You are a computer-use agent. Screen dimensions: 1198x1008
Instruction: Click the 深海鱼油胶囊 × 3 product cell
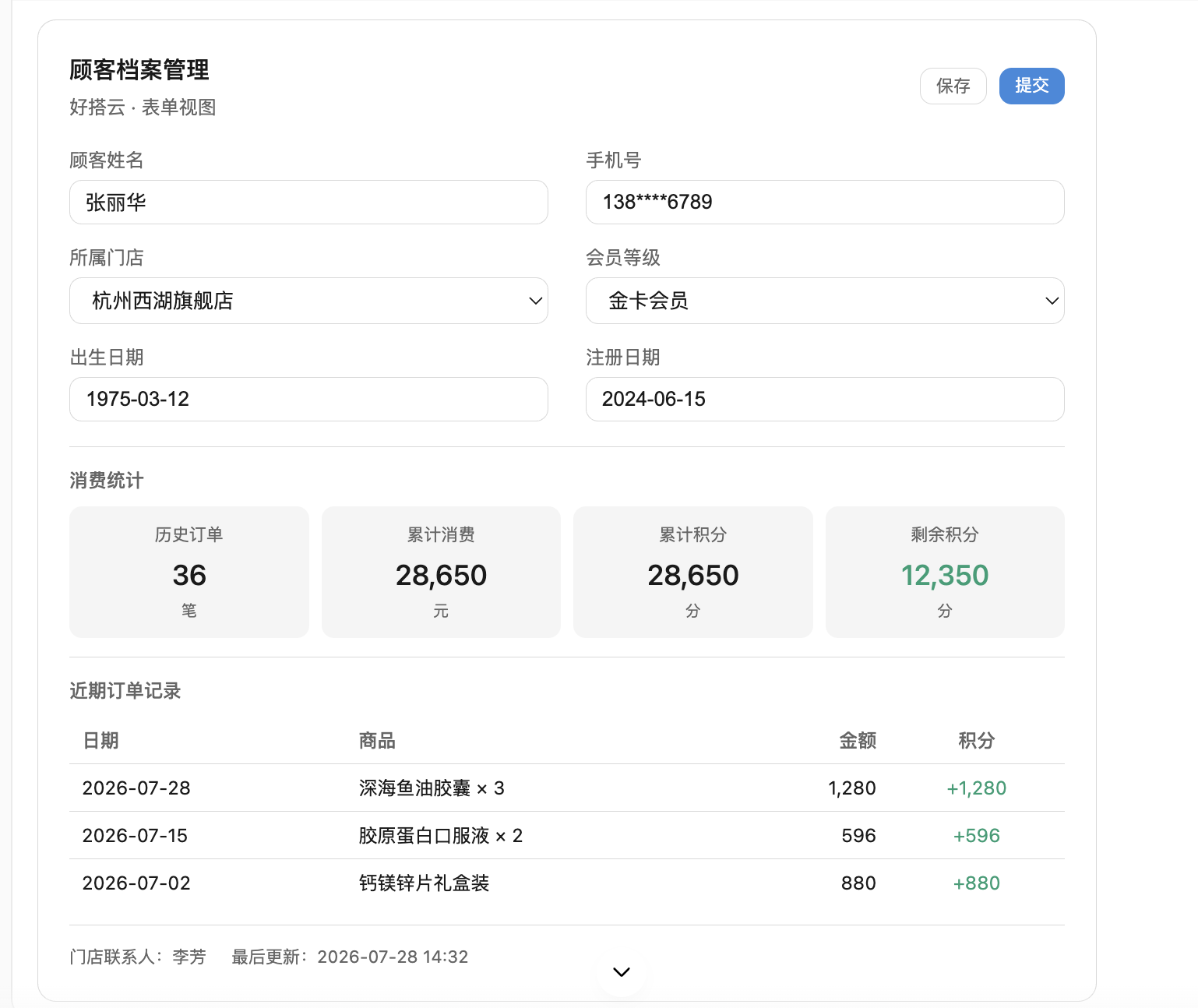(x=432, y=788)
